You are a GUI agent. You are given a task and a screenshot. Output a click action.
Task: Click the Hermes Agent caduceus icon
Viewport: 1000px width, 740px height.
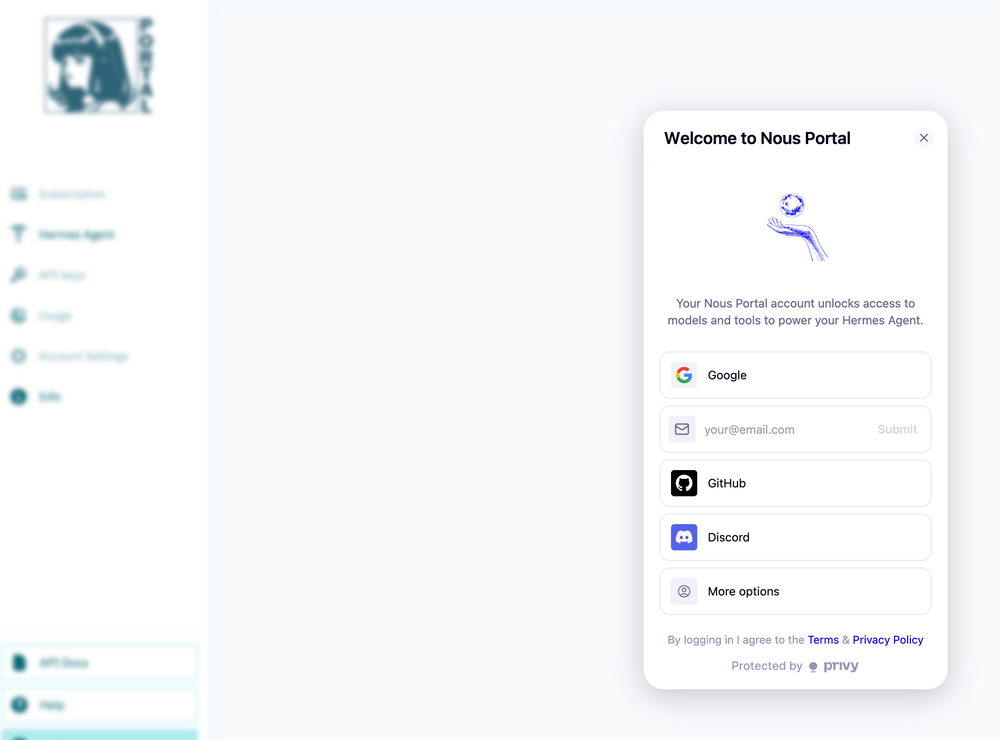(x=18, y=234)
